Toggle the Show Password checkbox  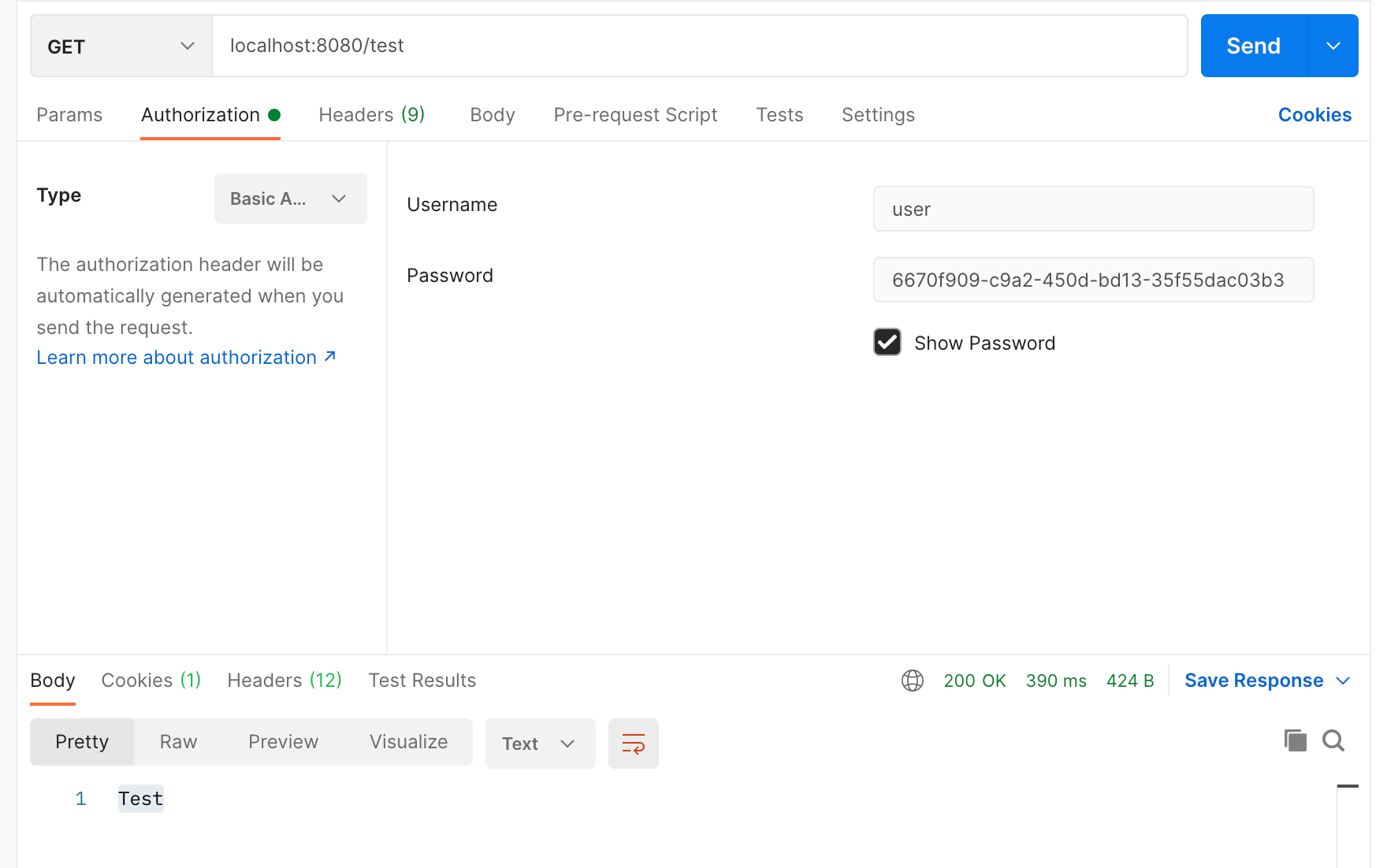[887, 342]
